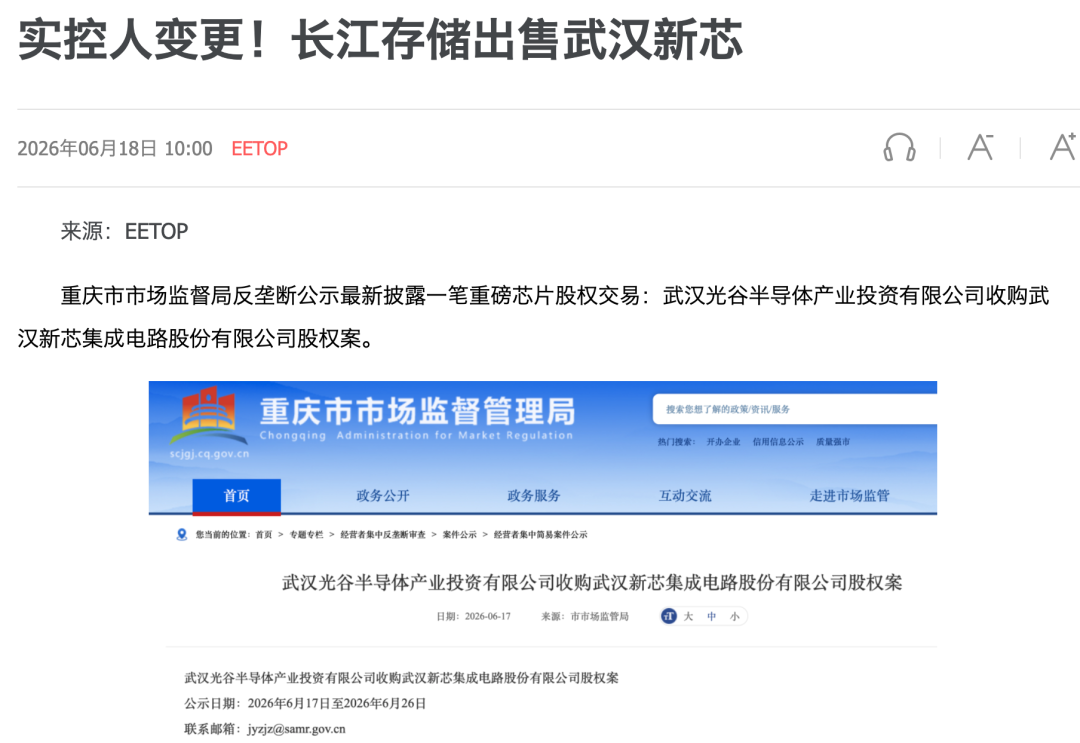Click the blue font size icon

pyautogui.click(x=669, y=616)
